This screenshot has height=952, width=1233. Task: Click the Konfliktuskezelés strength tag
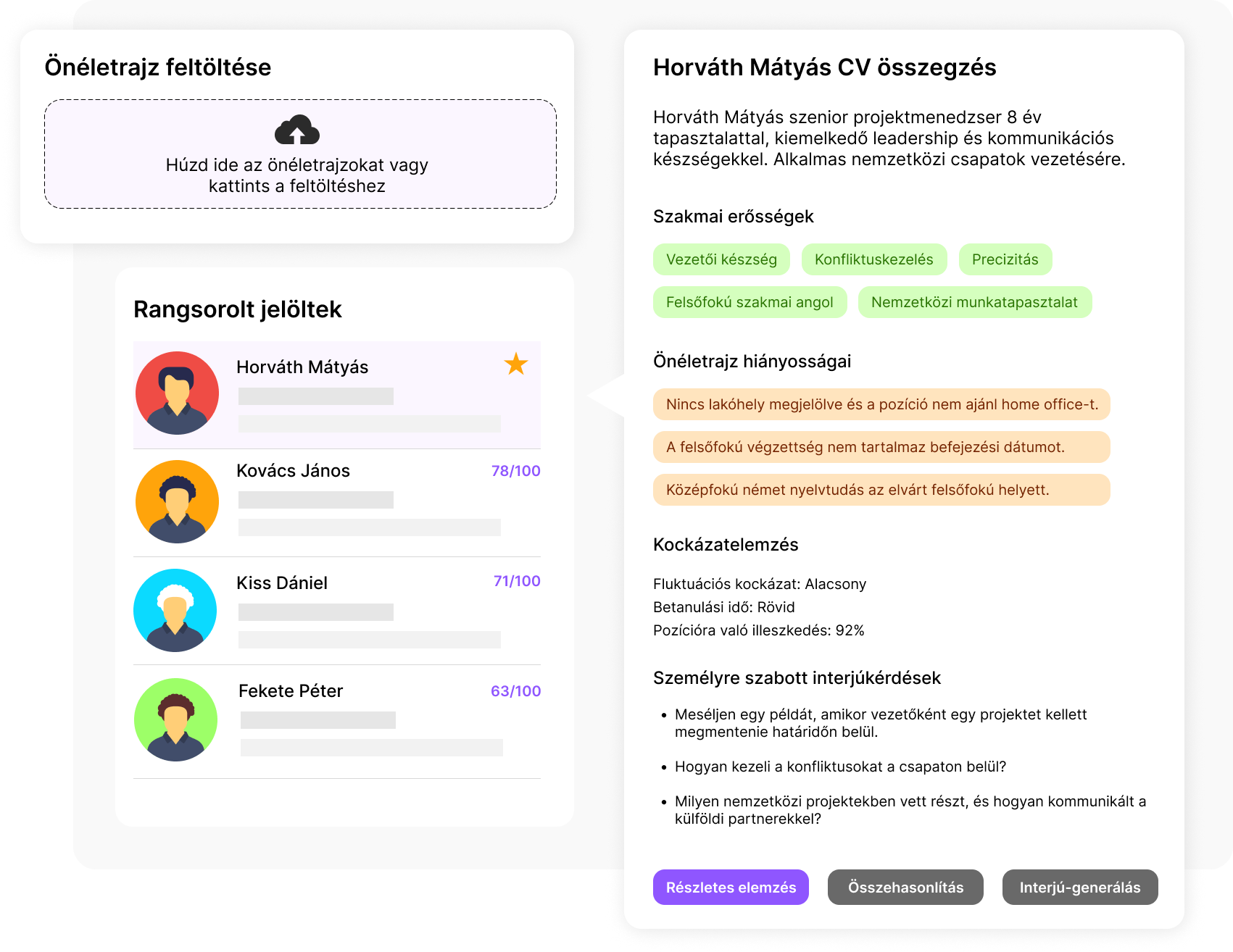pos(873,259)
